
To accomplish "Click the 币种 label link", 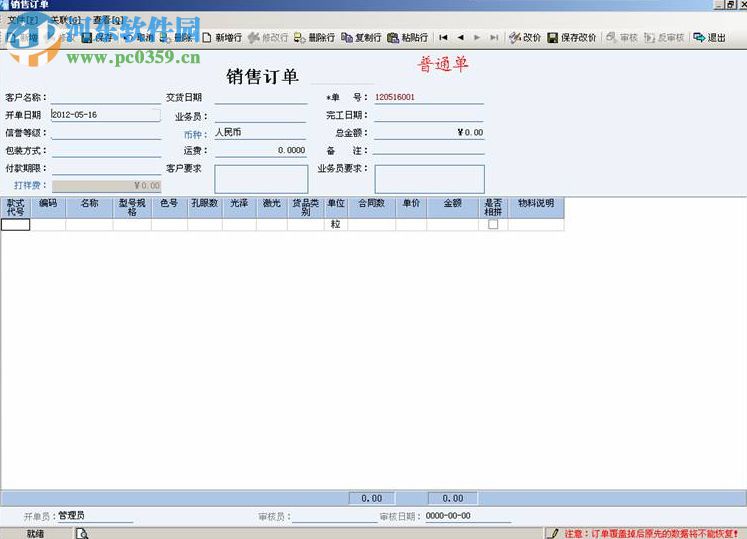I will (x=195, y=135).
